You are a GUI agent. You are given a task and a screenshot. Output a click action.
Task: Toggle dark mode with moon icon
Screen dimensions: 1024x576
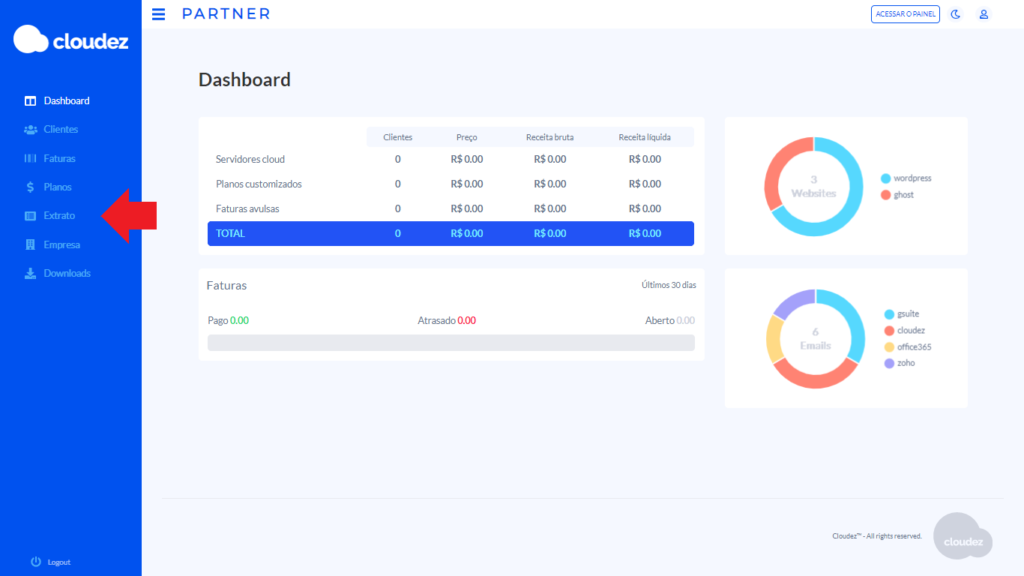955,14
